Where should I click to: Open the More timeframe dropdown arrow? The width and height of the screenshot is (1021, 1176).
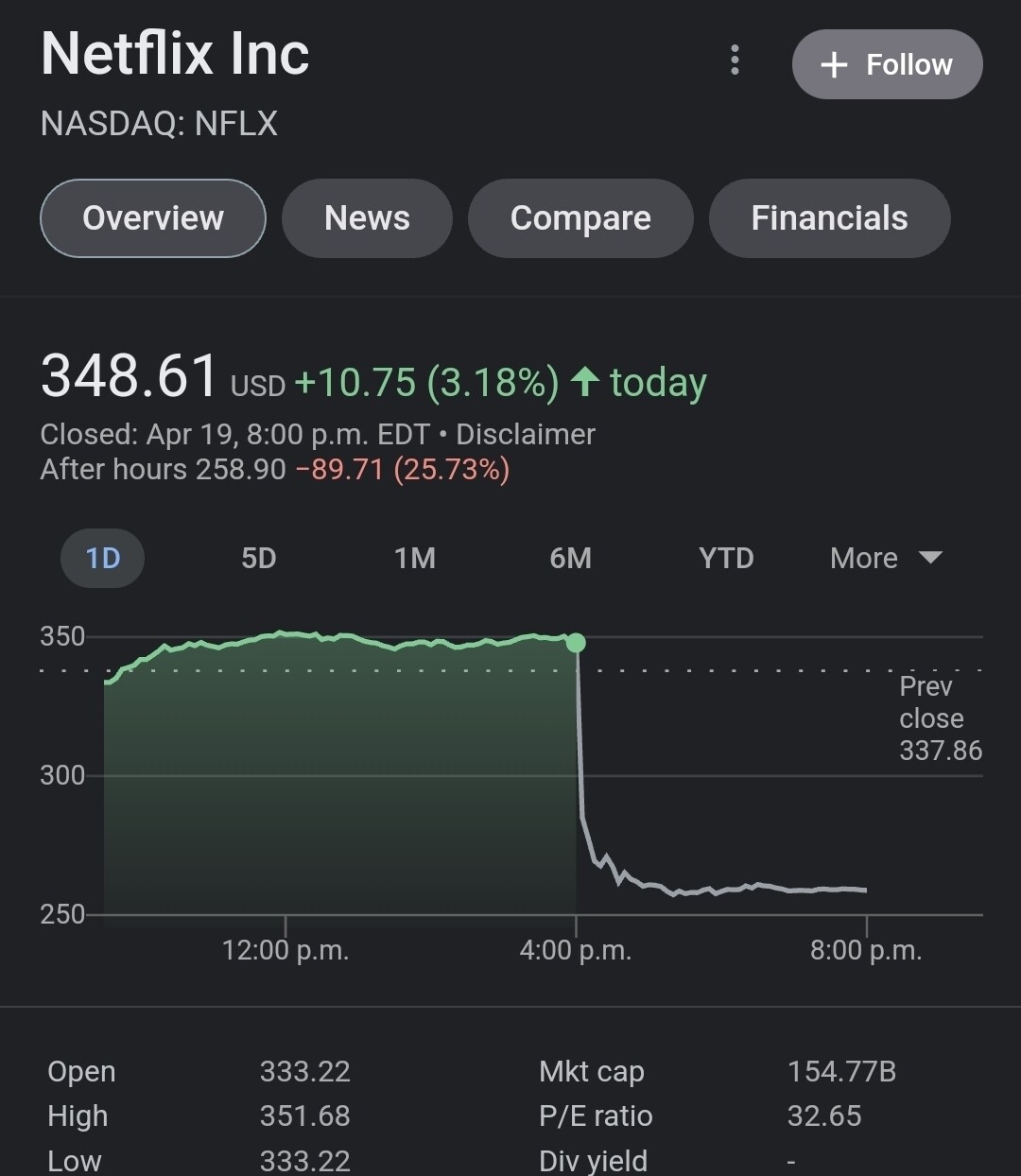930,558
